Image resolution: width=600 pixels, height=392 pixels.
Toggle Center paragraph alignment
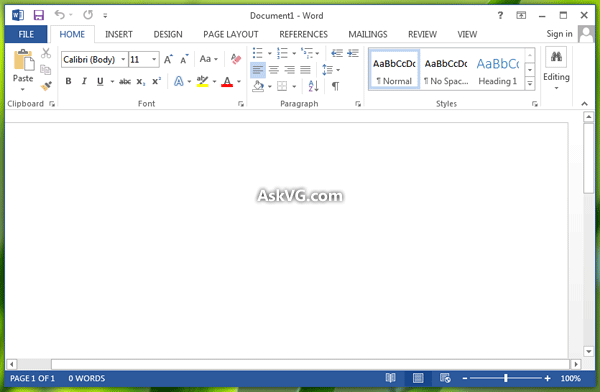click(x=274, y=70)
